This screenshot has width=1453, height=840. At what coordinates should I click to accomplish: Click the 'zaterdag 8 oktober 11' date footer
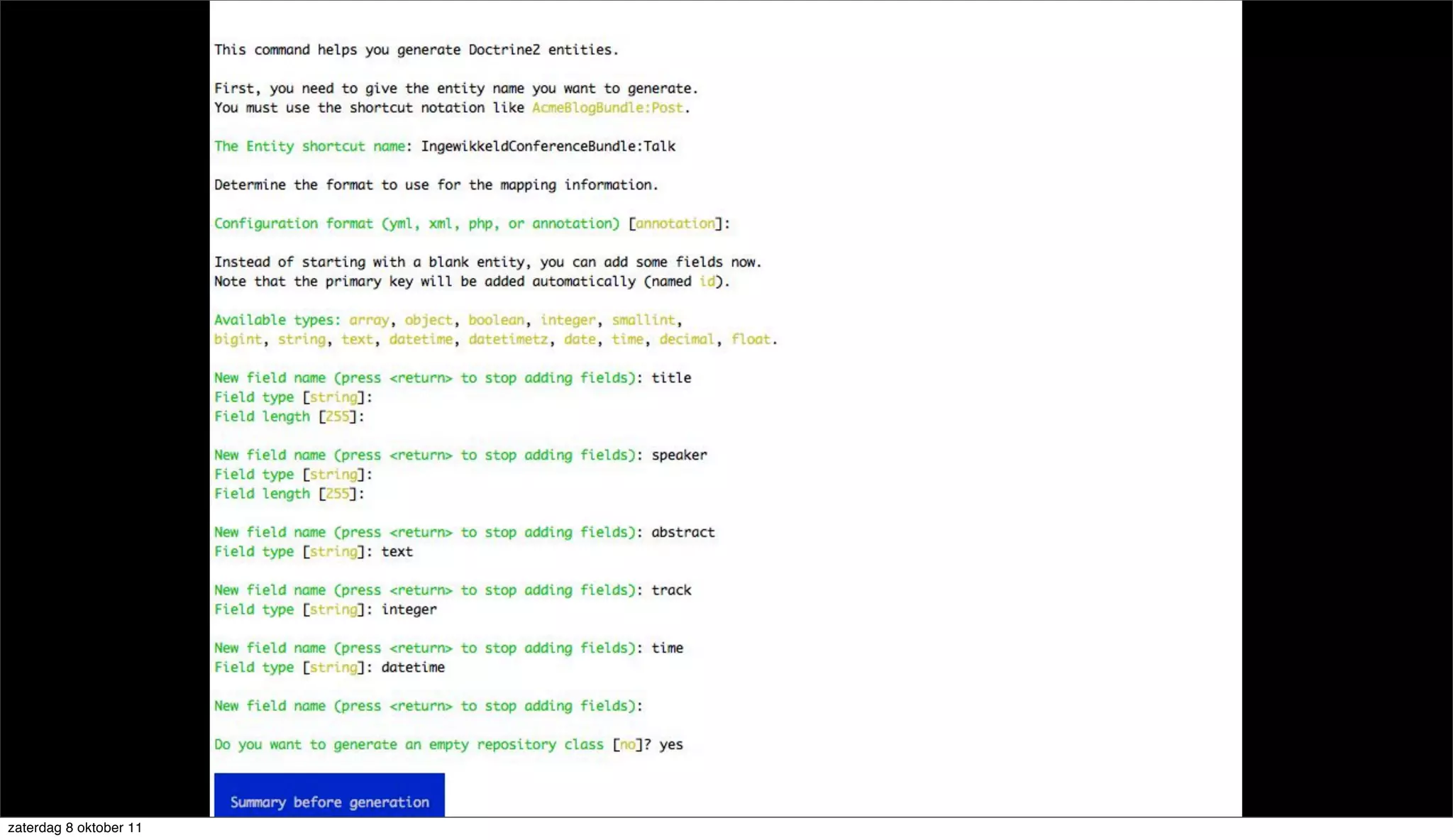pos(74,828)
